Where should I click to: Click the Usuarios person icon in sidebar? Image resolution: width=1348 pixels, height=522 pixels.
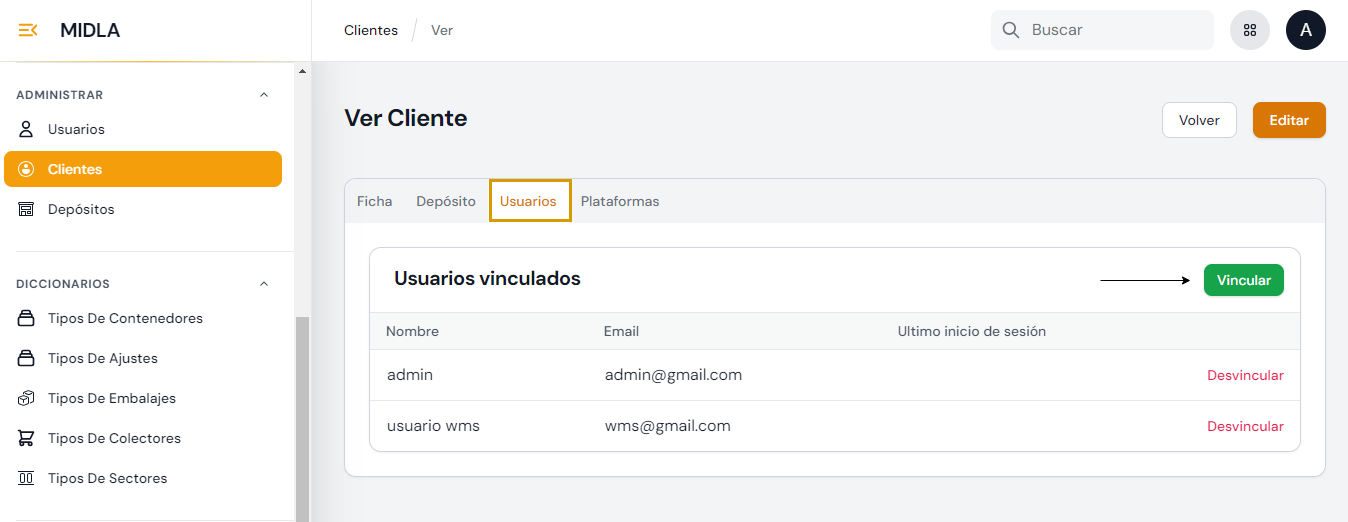(x=27, y=129)
